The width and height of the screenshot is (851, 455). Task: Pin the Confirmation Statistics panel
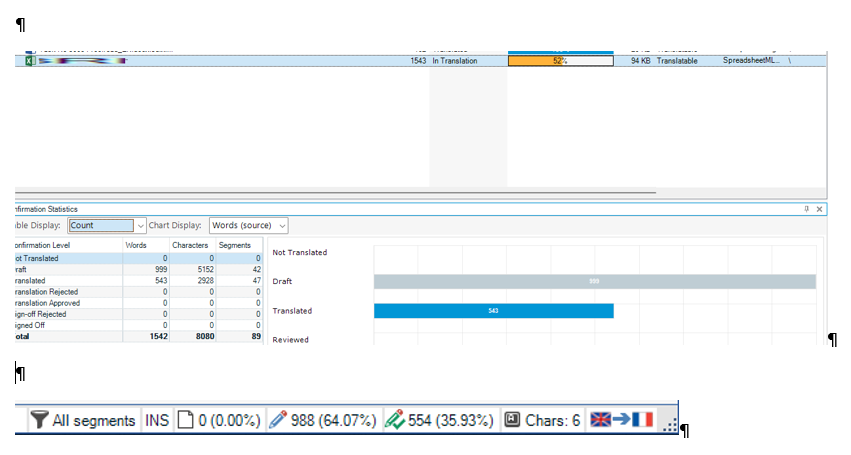tap(806, 209)
